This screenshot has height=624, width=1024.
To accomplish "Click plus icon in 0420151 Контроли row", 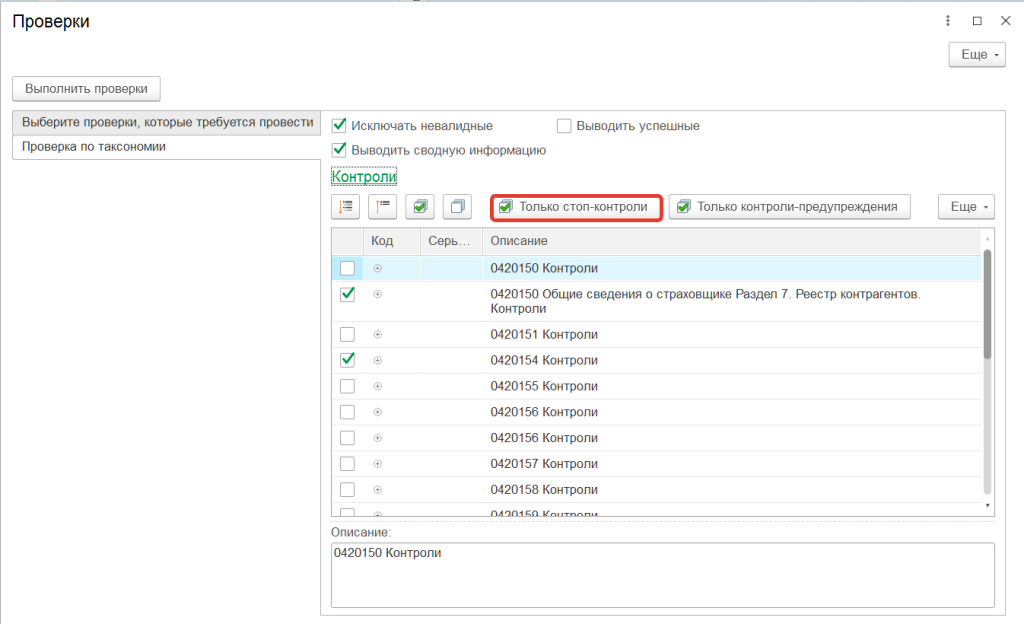I will point(378,334).
